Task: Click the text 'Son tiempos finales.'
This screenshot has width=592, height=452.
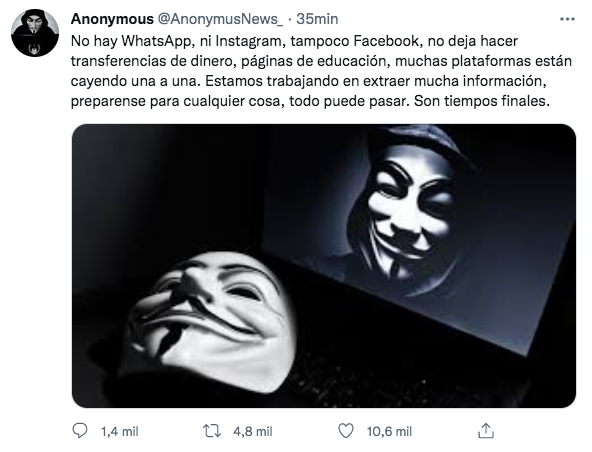Action: point(482,101)
